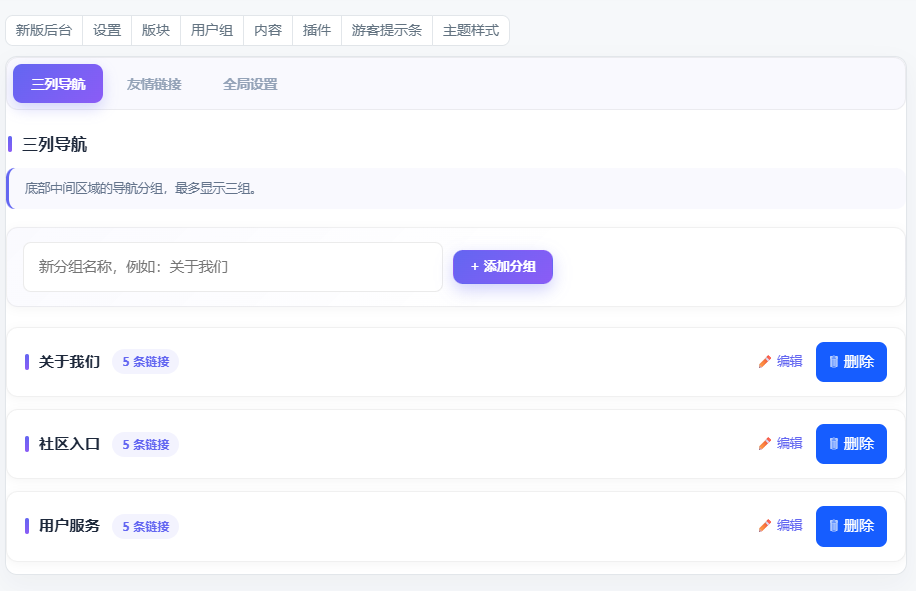Switch to the 全局设置 tab
The width and height of the screenshot is (916, 591).
(250, 84)
